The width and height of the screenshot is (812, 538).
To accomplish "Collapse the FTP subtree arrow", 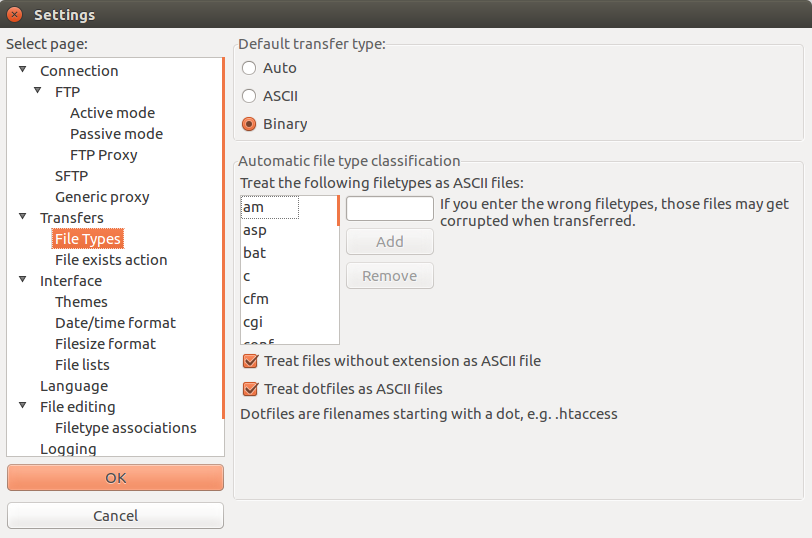I will (38, 91).
